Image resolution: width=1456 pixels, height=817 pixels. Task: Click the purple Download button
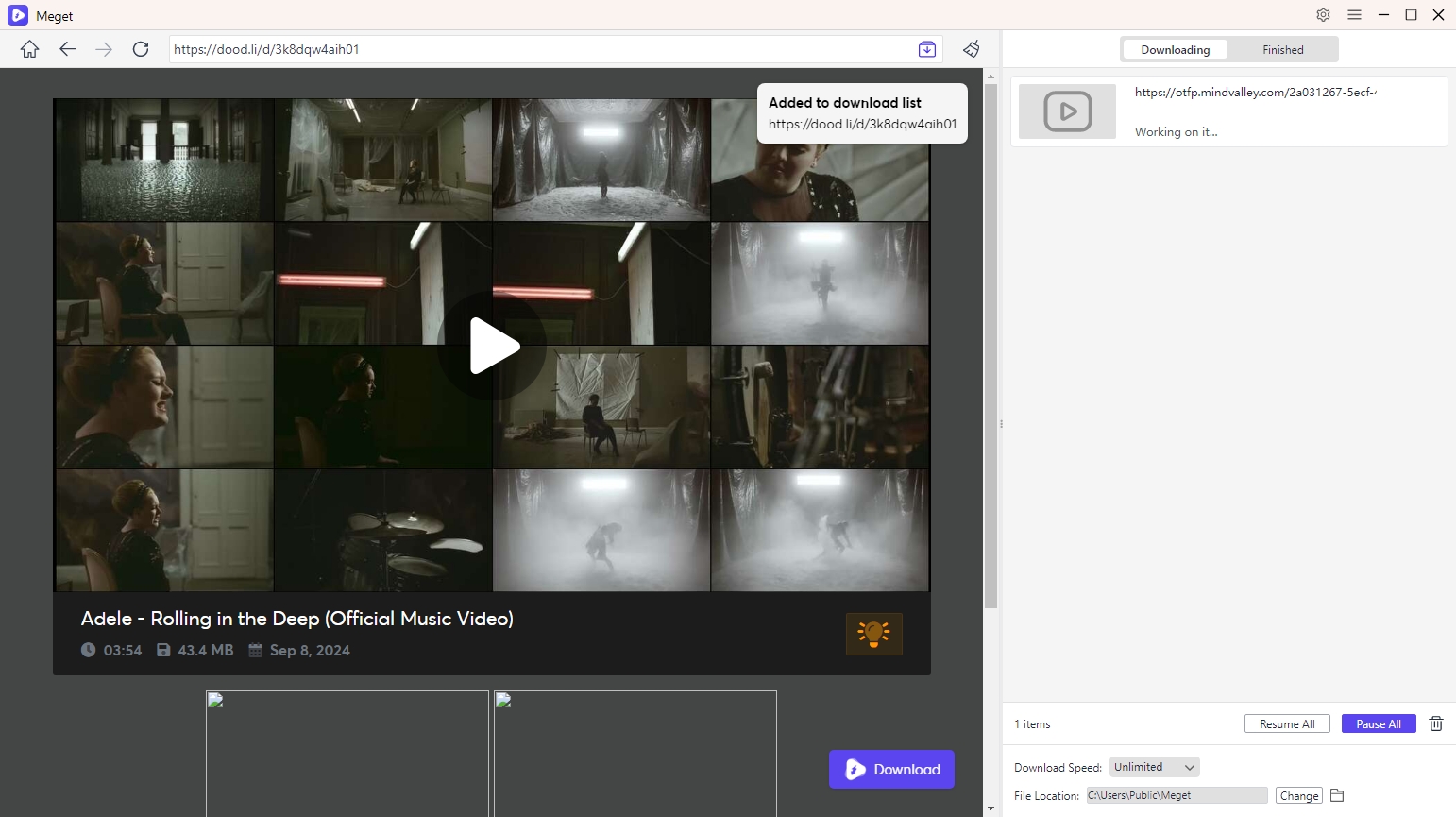tap(891, 769)
